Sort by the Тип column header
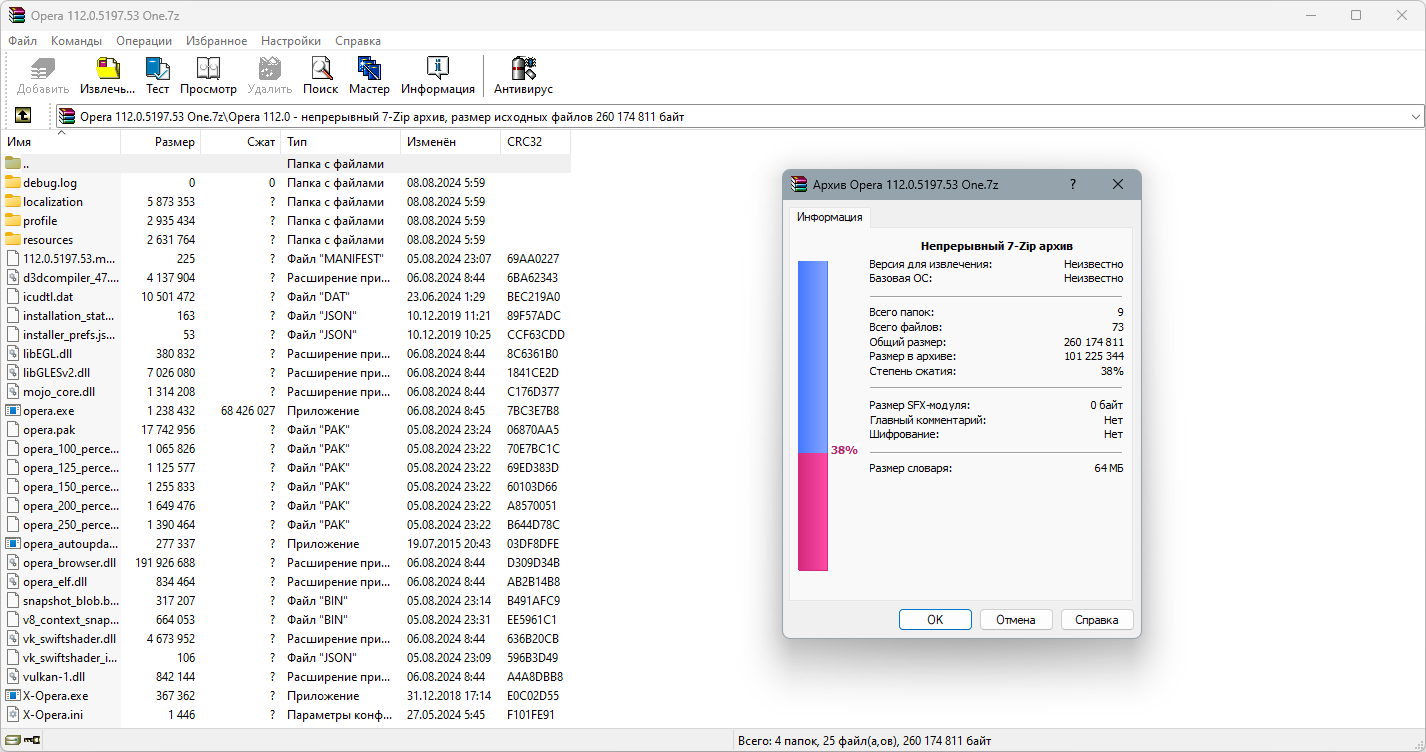 tap(341, 142)
